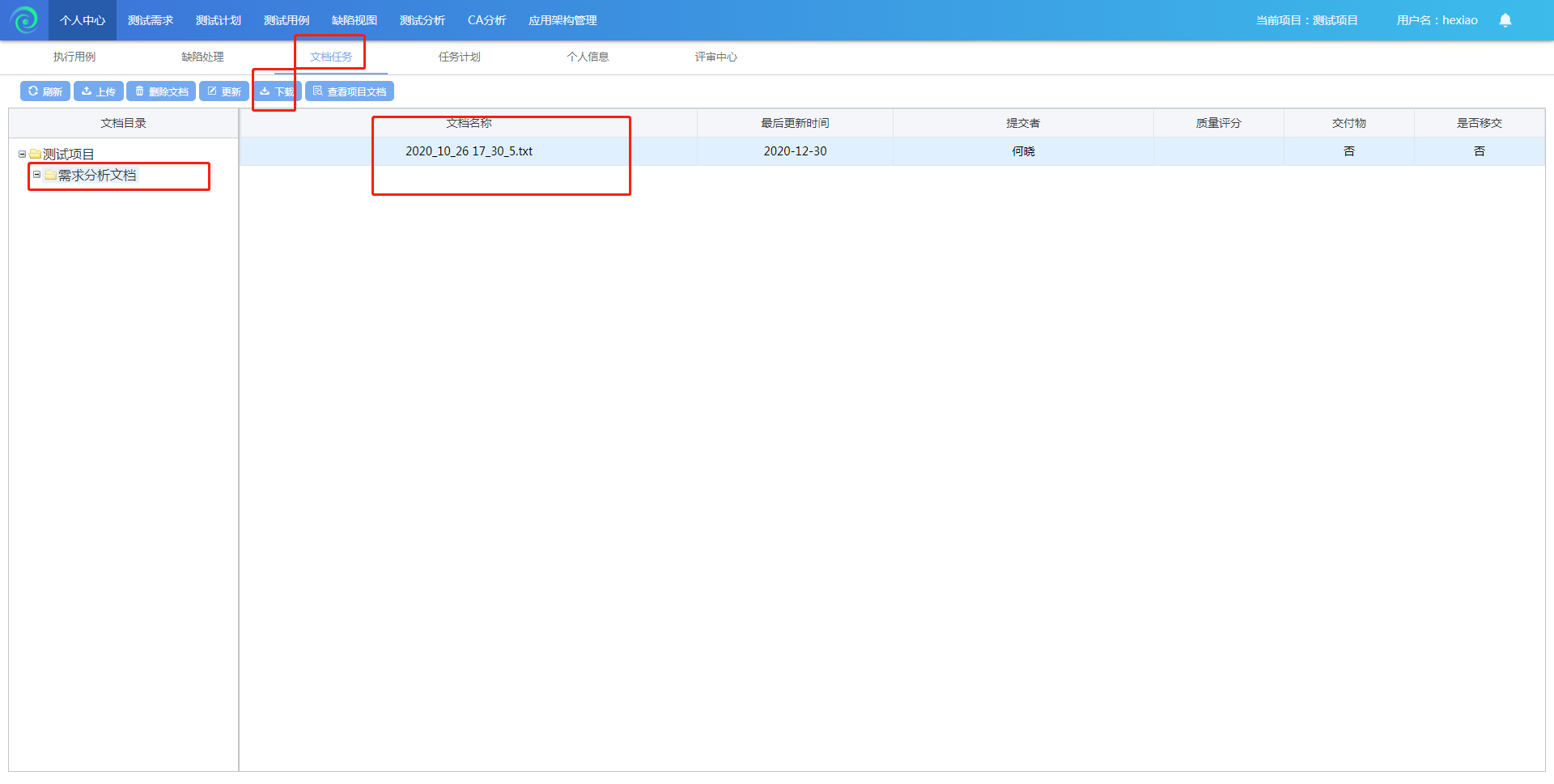Switch to the 任务计划 tab
The height and width of the screenshot is (784, 1554).
click(x=459, y=57)
